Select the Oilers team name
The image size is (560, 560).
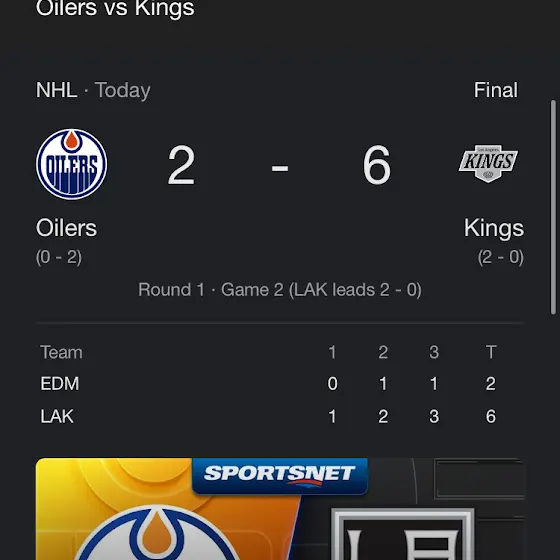click(x=66, y=228)
